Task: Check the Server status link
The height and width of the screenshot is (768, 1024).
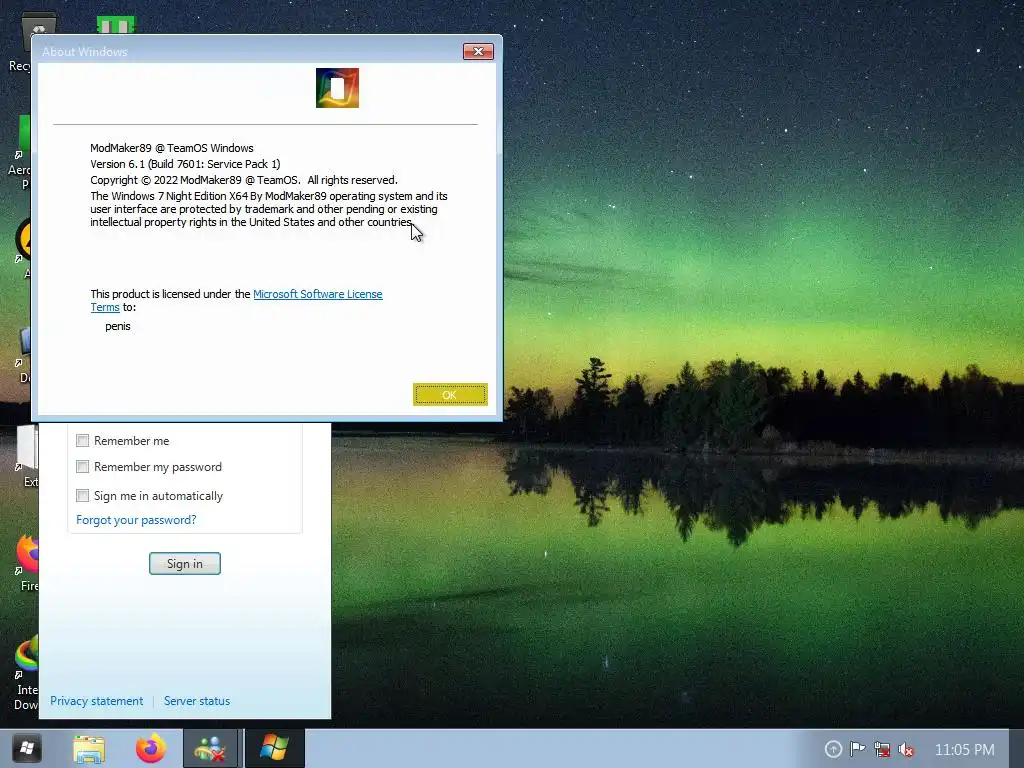Action: click(x=197, y=701)
